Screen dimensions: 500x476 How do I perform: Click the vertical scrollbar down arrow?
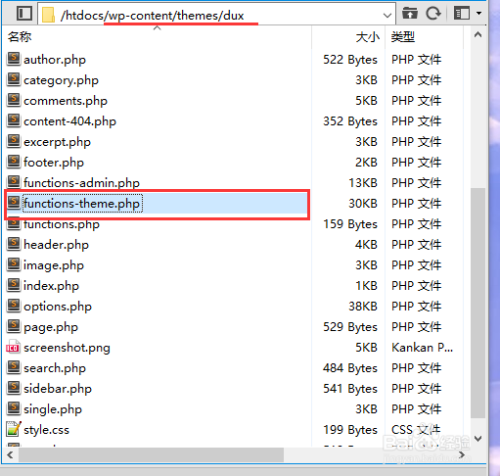pyautogui.click(x=478, y=439)
